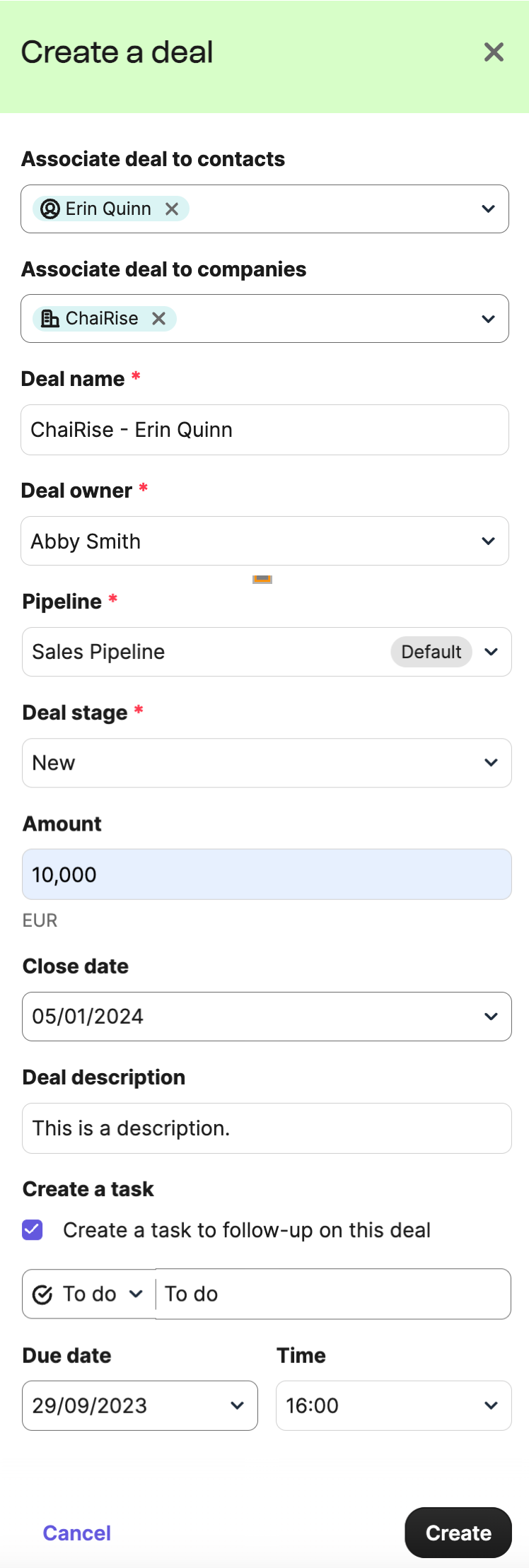
Task: Expand the companies association dropdown
Action: tap(488, 319)
